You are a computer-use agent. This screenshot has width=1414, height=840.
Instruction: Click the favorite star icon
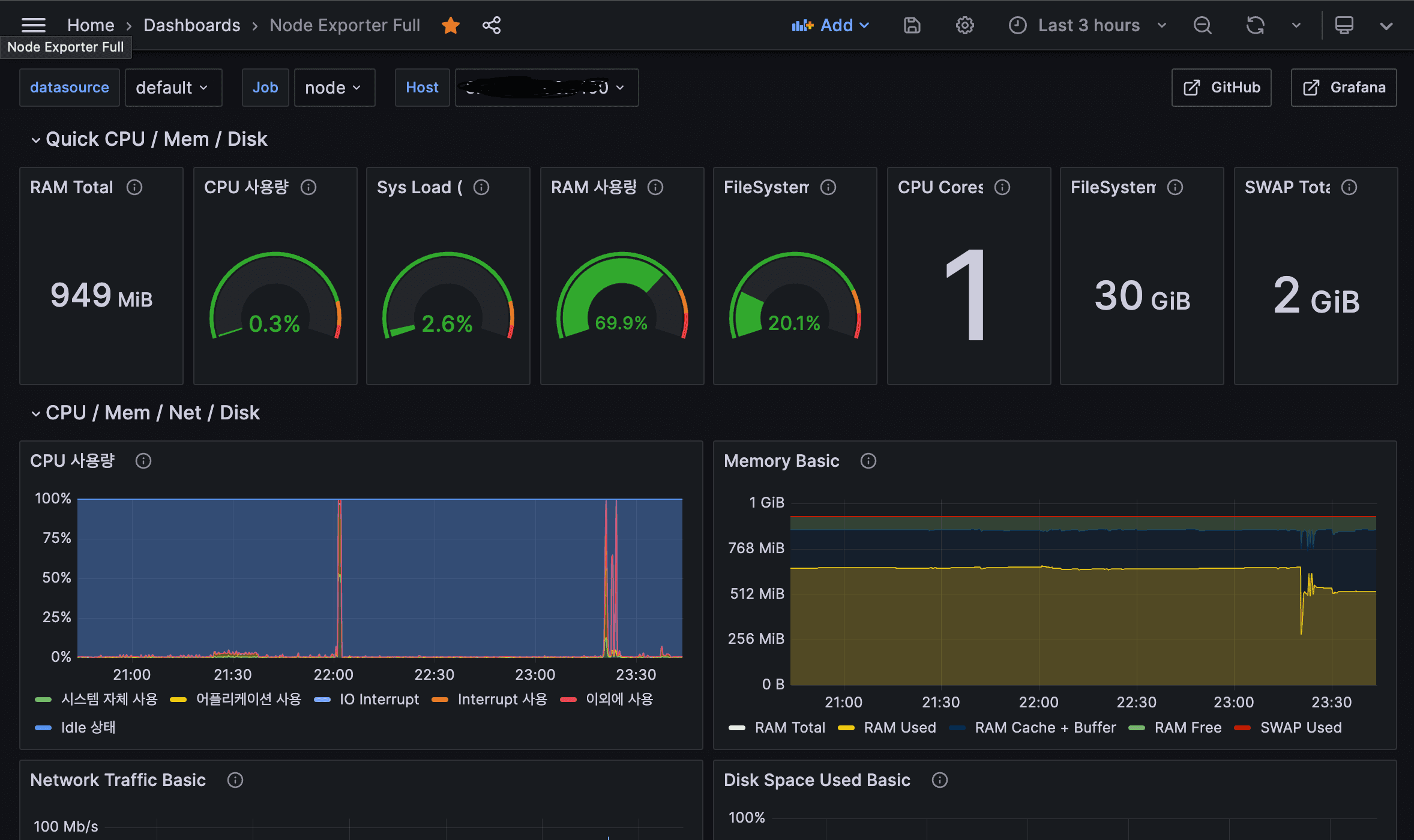pos(450,25)
